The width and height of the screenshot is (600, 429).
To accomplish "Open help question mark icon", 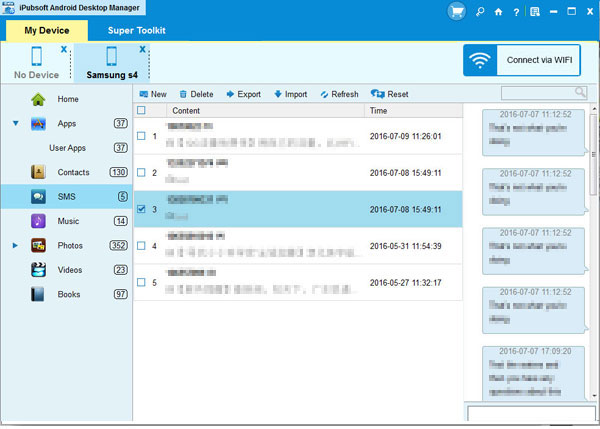I will (517, 10).
